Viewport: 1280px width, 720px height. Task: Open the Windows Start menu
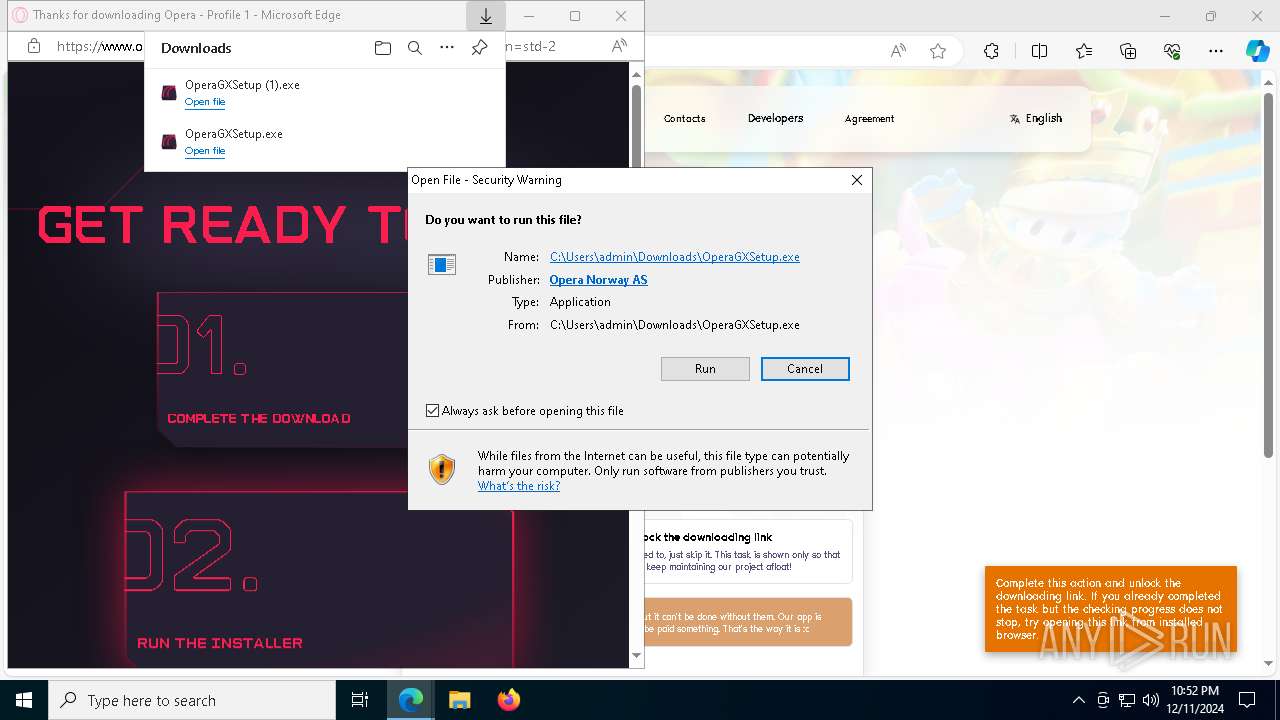click(x=24, y=700)
